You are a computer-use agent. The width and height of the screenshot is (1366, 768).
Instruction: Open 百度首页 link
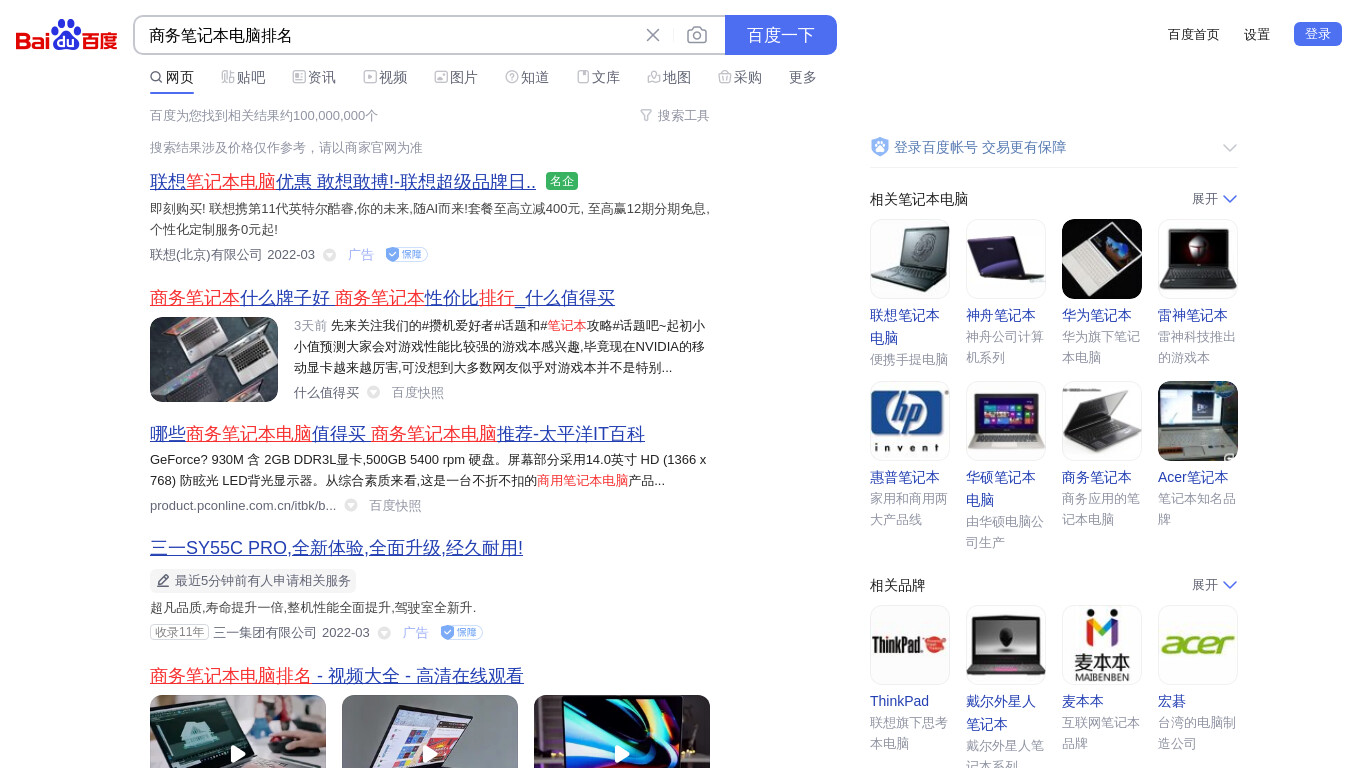coord(1194,34)
